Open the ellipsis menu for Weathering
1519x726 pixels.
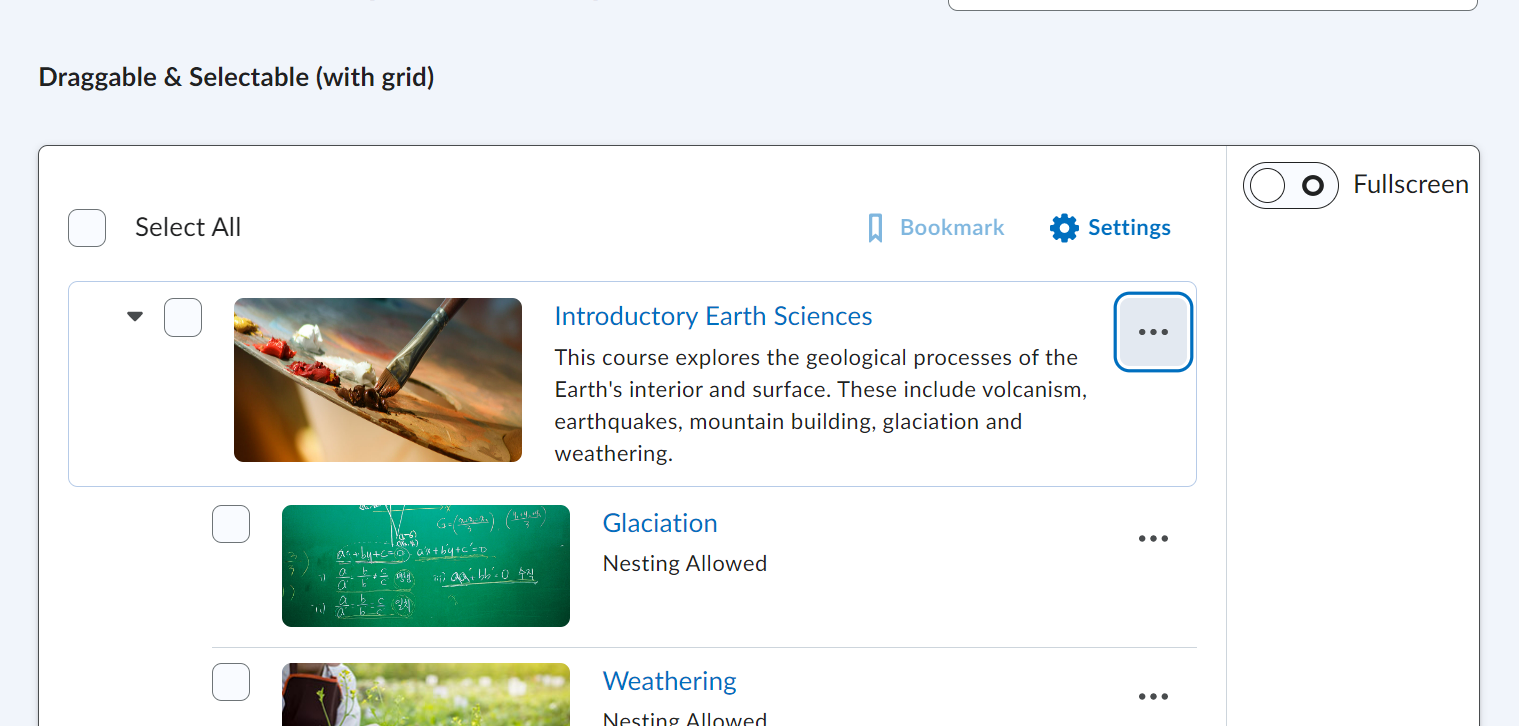pyautogui.click(x=1153, y=696)
